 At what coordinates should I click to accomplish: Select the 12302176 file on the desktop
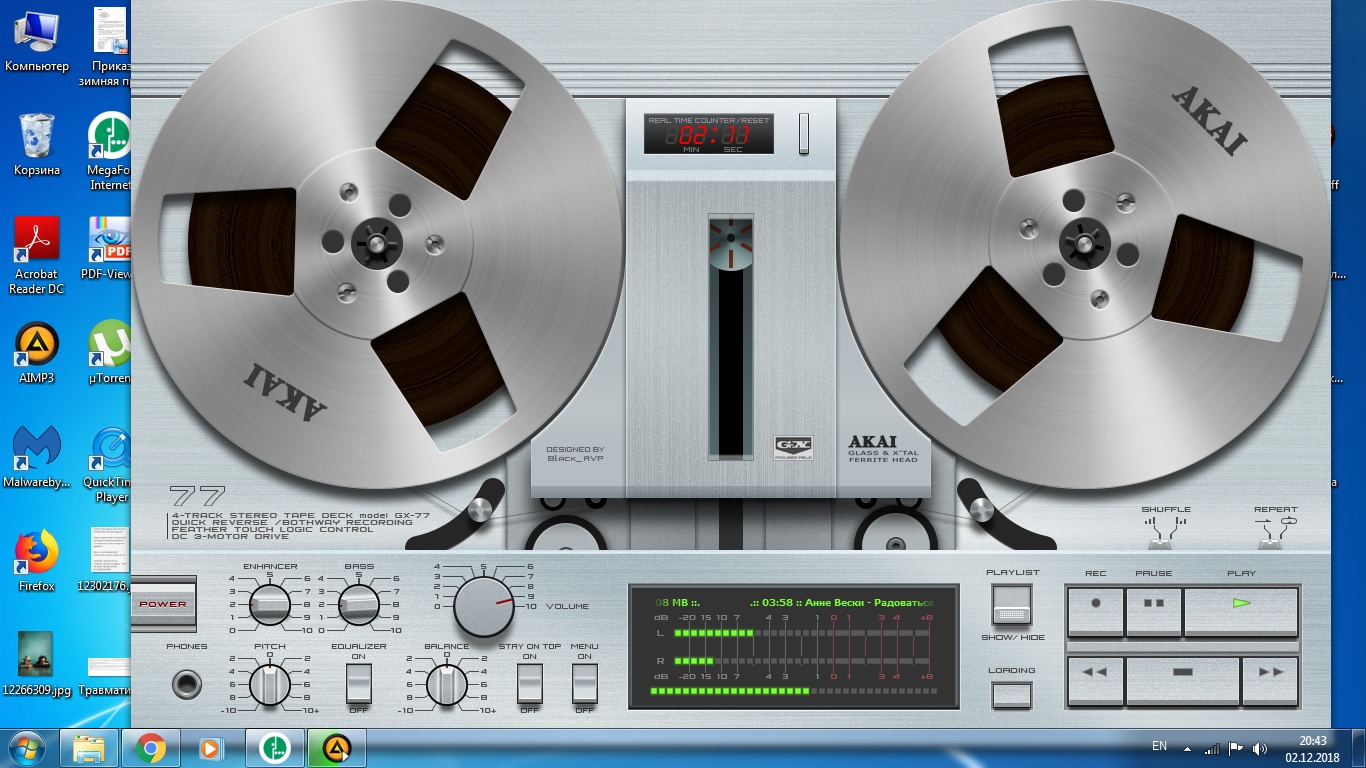point(106,560)
